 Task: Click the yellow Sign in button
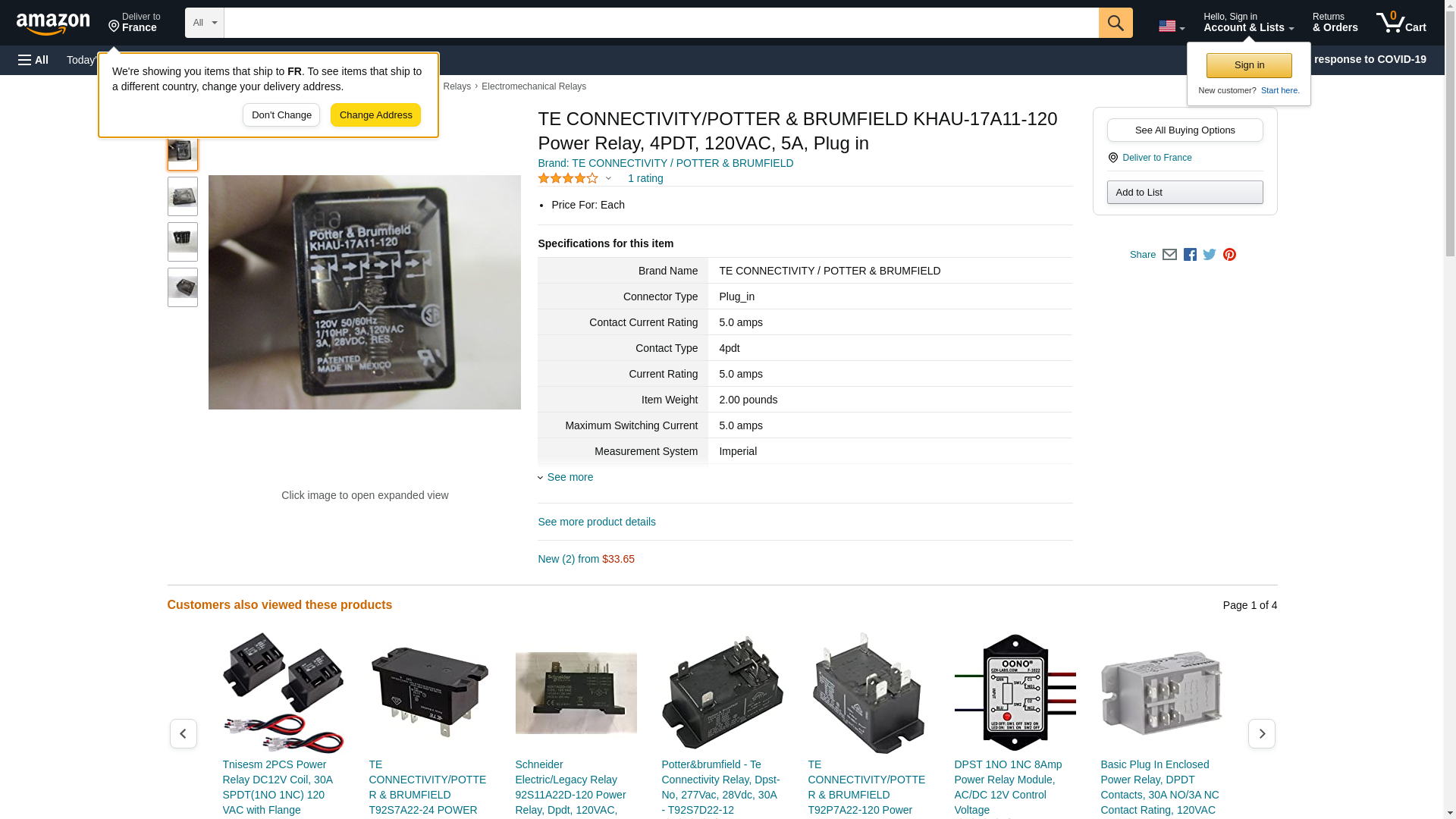coord(1249,65)
